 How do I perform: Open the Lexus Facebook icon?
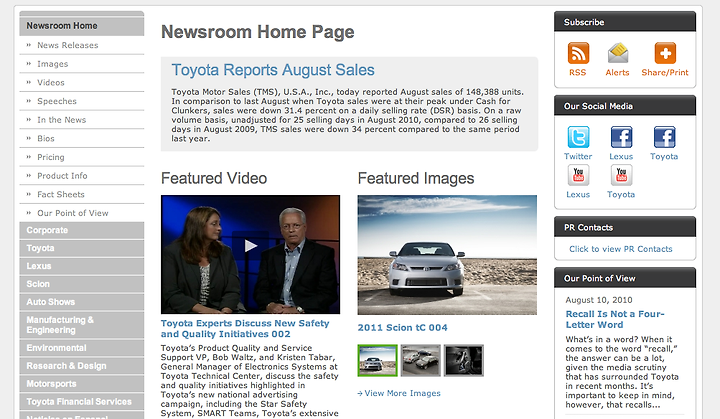pyautogui.click(x=621, y=137)
